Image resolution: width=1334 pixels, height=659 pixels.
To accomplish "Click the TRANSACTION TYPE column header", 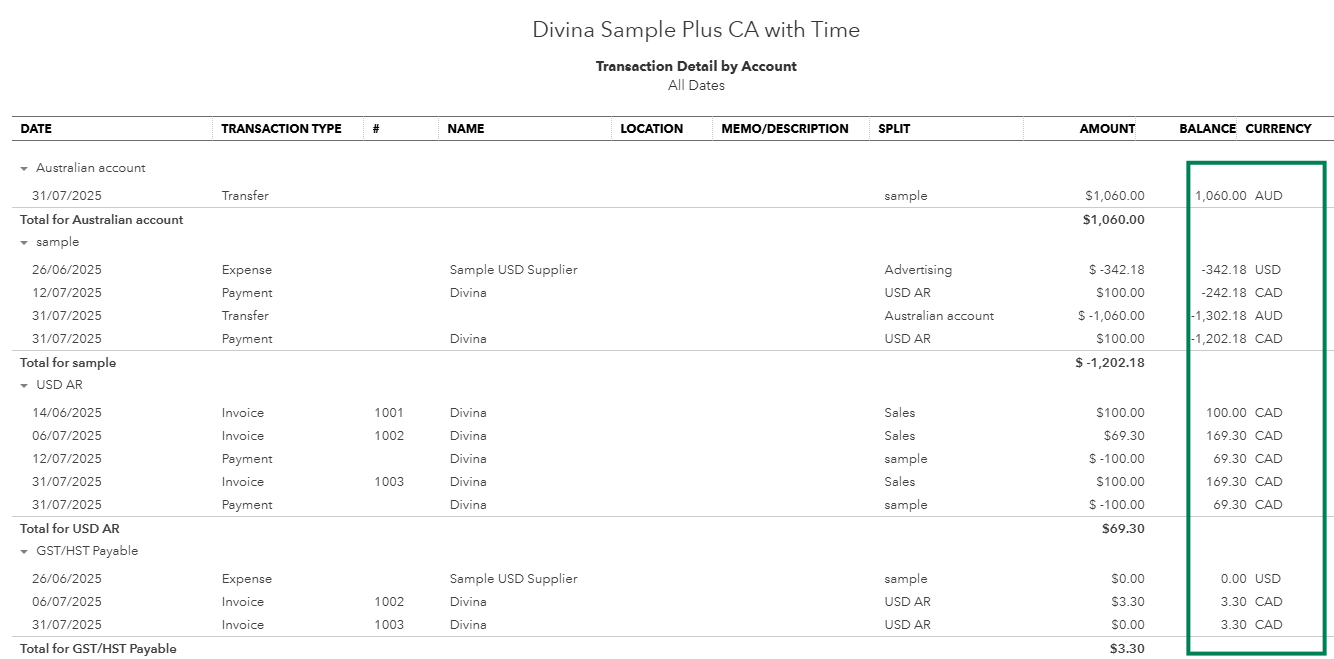I will pyautogui.click(x=281, y=129).
